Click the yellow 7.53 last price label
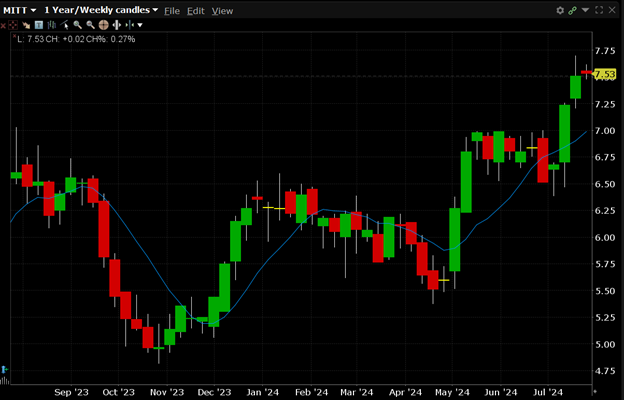Viewport: 624px width, 400px height. point(604,74)
